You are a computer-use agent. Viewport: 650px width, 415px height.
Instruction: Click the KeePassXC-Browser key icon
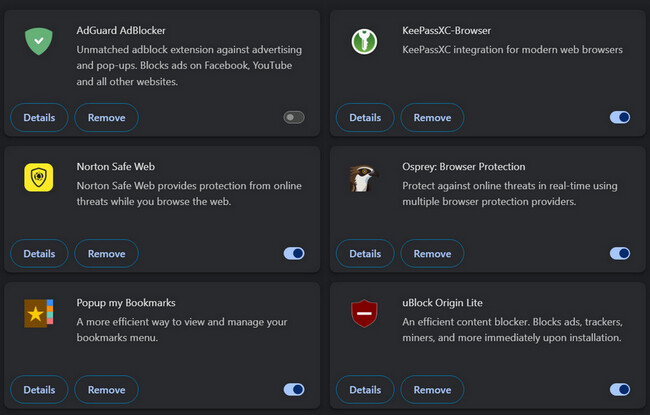pyautogui.click(x=364, y=41)
